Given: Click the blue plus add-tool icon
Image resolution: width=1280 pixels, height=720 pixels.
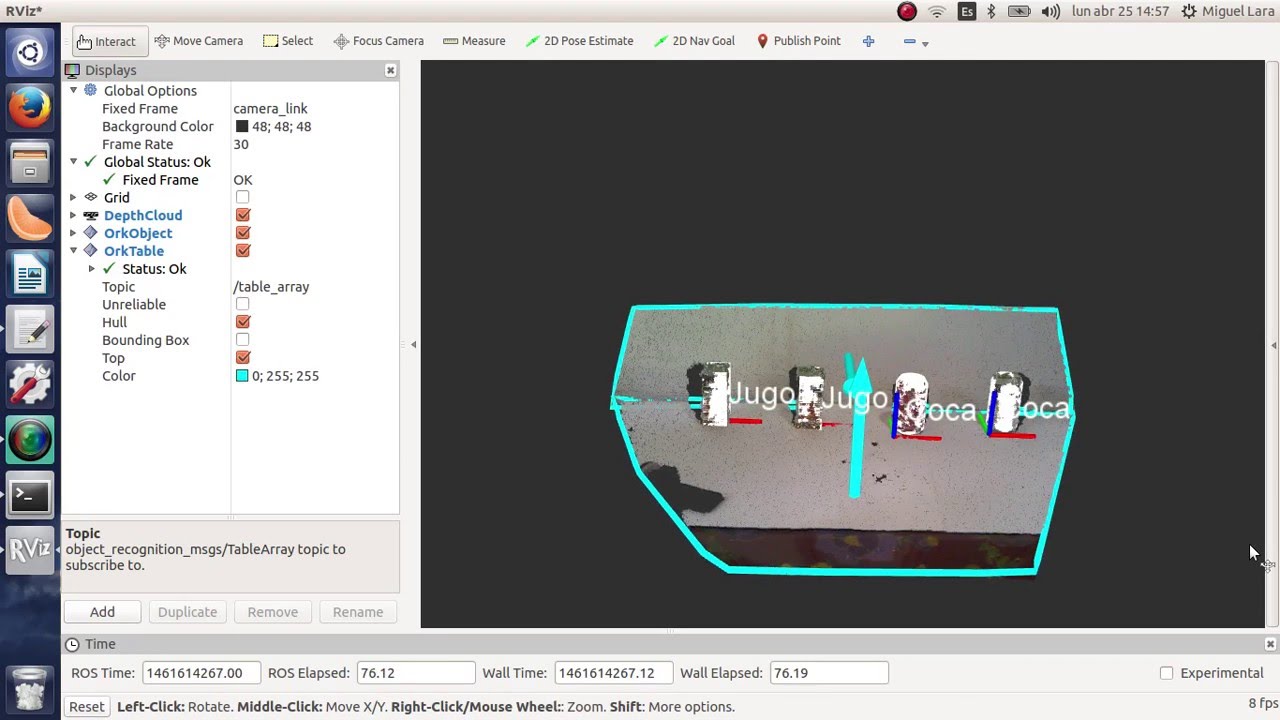Looking at the screenshot, I should (x=868, y=41).
